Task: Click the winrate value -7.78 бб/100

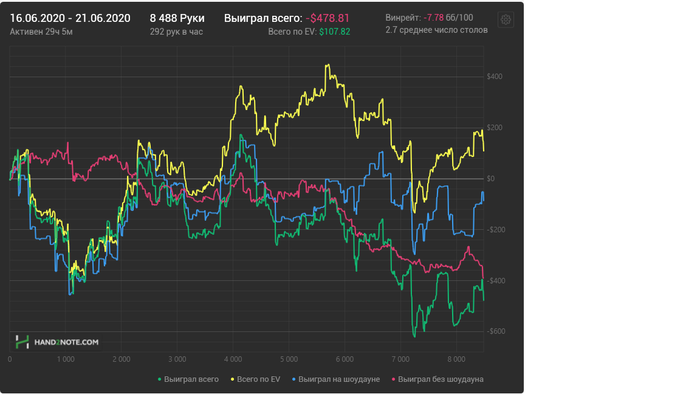Action: pos(448,18)
